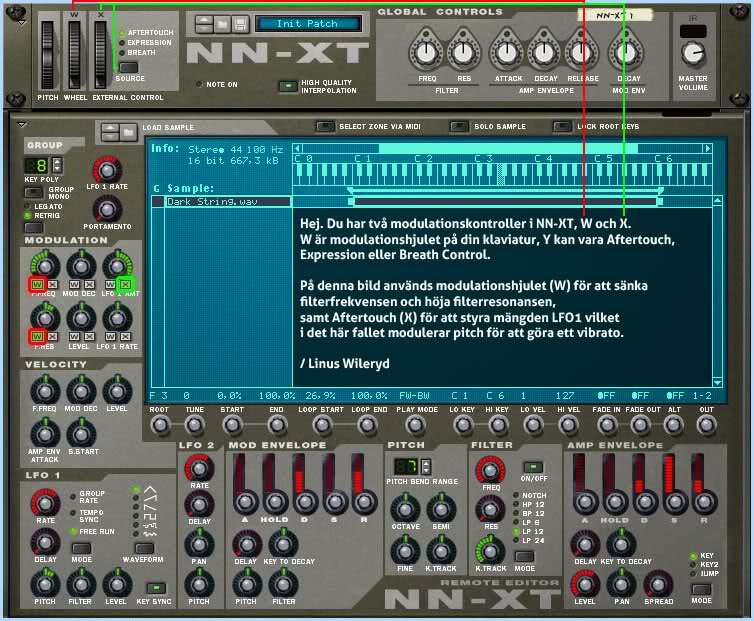Click the Portamento knob
This screenshot has height=621, width=754.
coord(107,210)
